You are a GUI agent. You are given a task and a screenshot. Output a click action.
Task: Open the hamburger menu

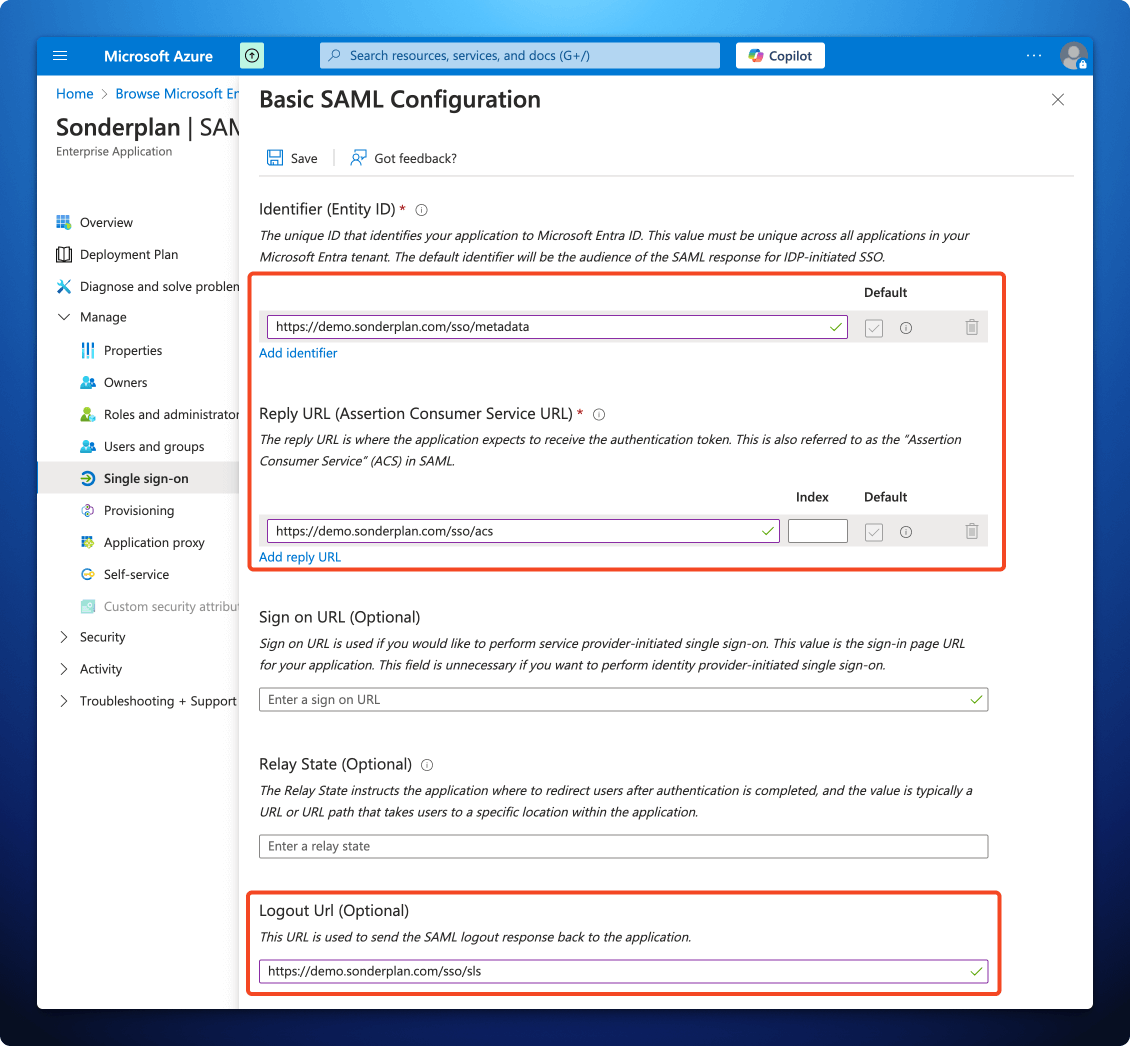tap(60, 55)
